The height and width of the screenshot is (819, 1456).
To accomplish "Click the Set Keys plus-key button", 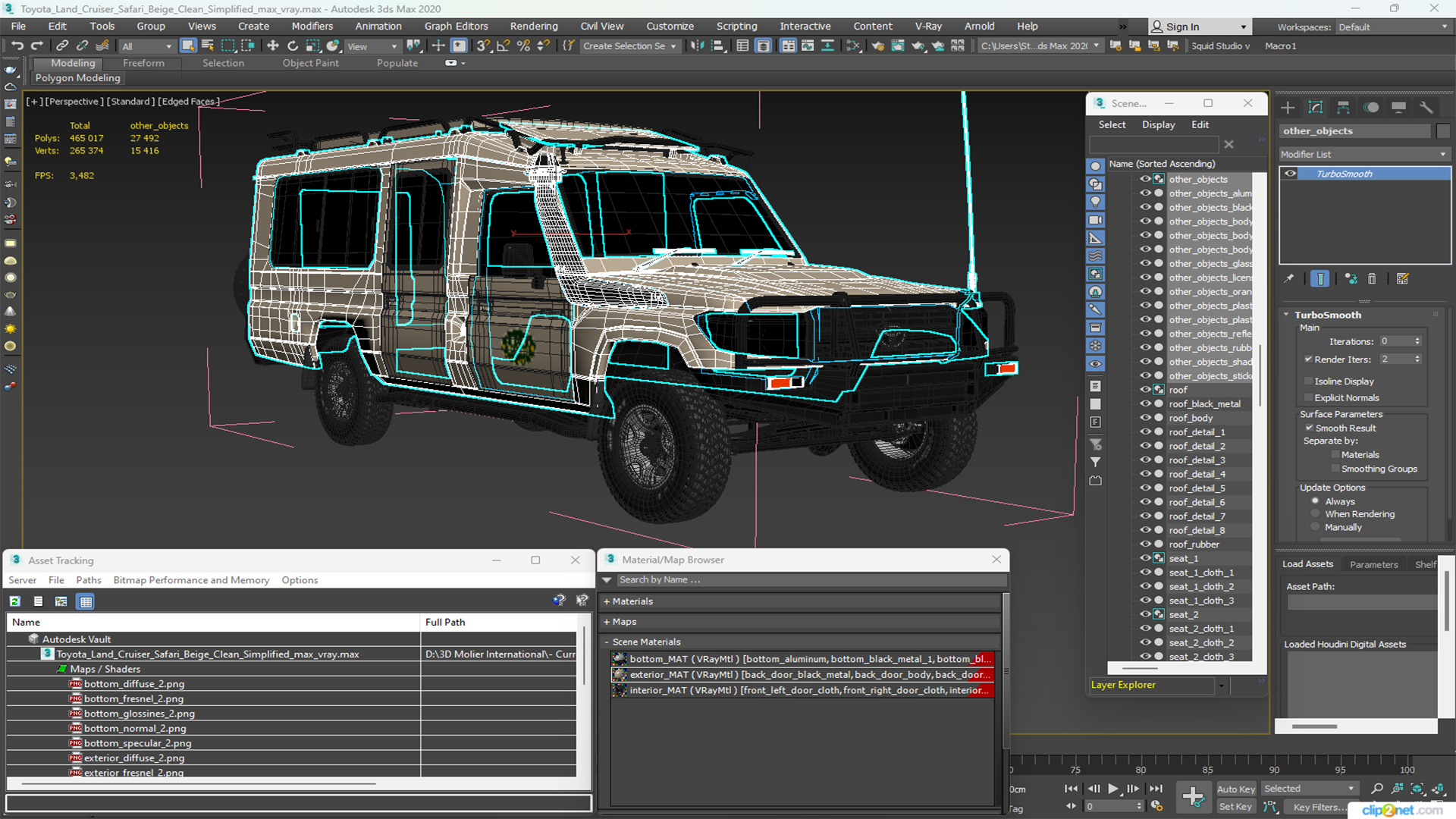I will (1193, 797).
